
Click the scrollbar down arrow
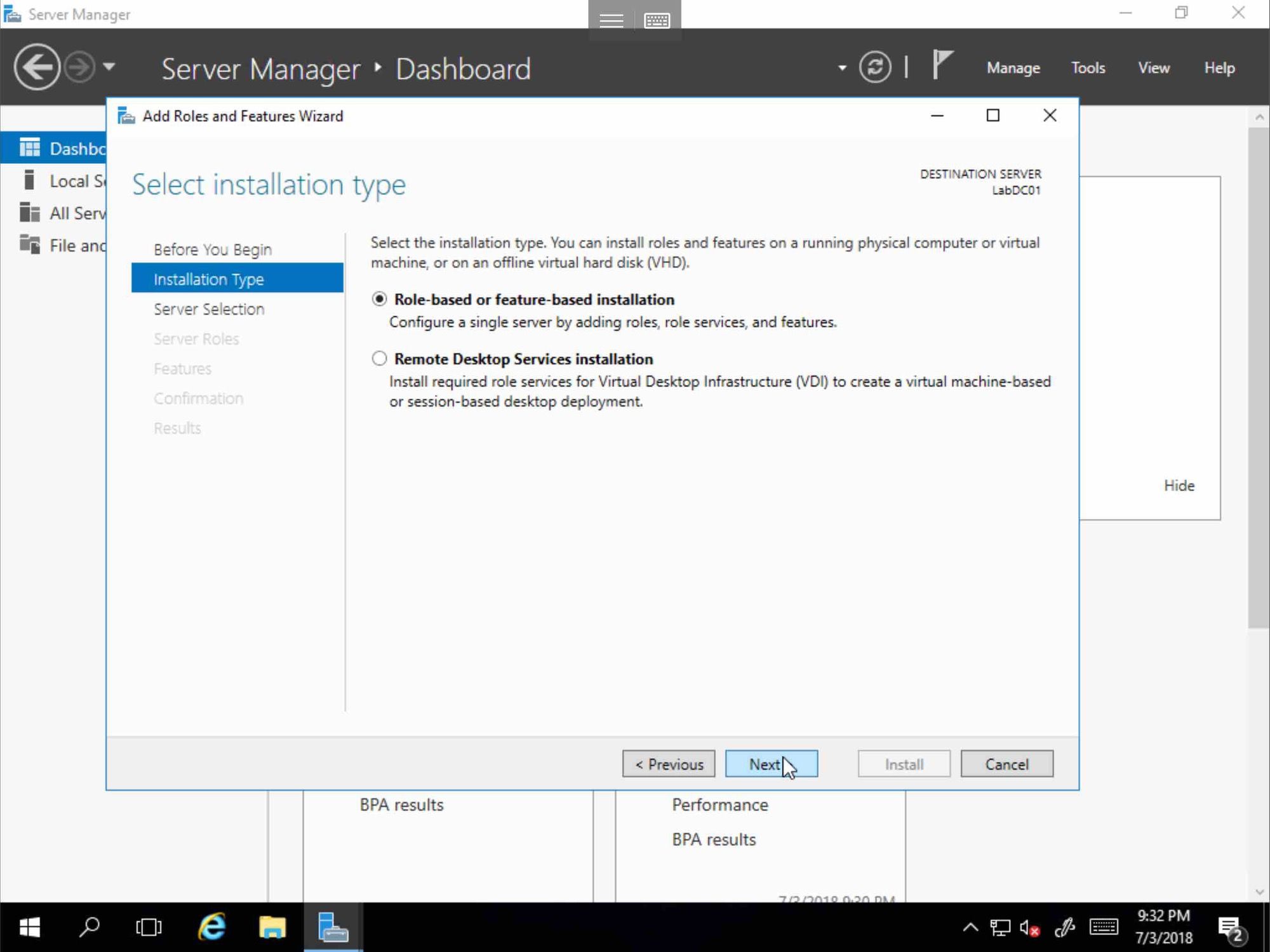pyautogui.click(x=1259, y=892)
